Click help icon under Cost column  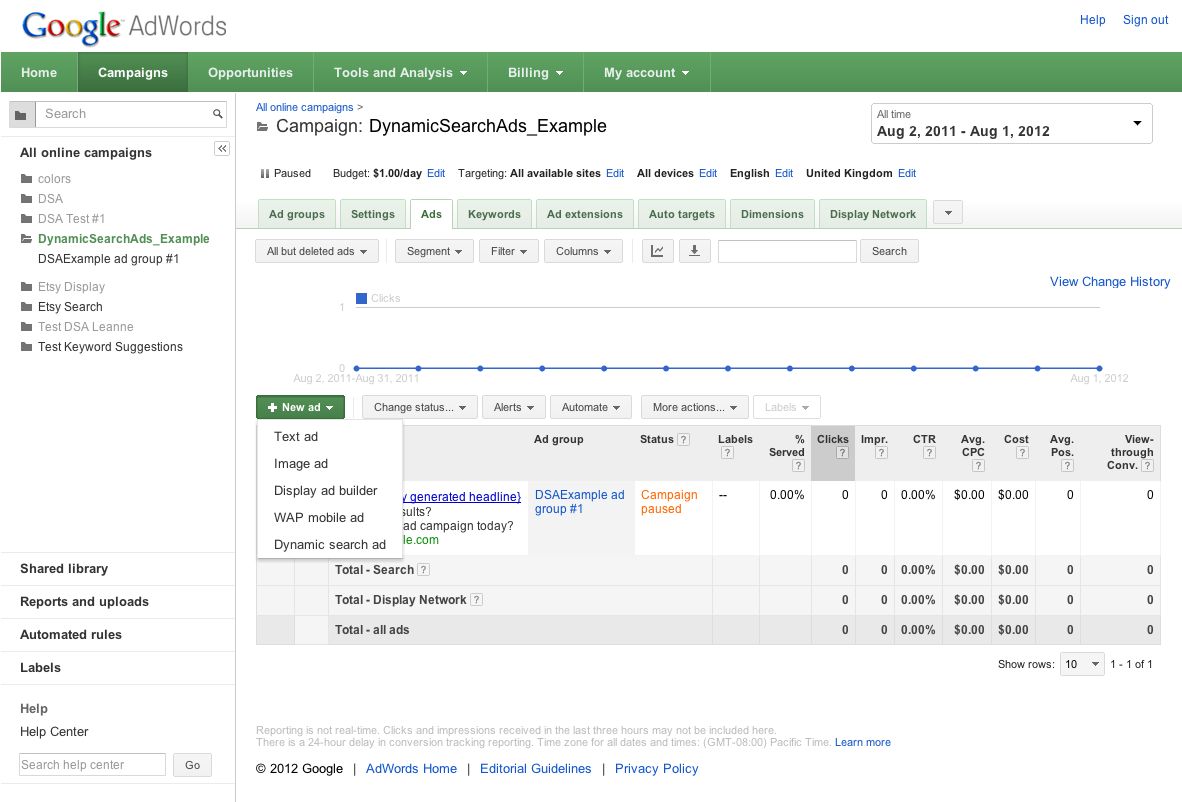click(x=1022, y=453)
